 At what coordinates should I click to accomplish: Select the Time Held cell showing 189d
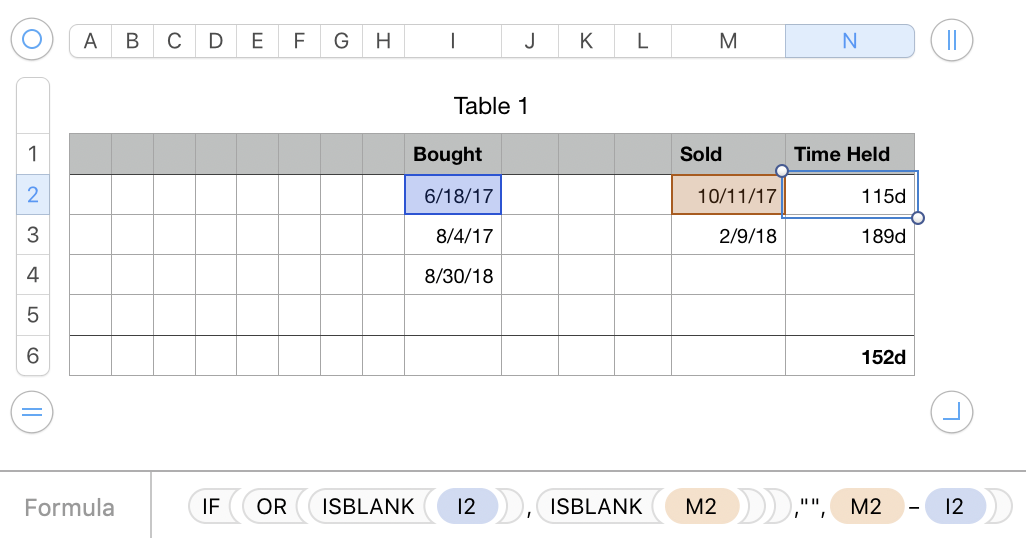click(849, 235)
